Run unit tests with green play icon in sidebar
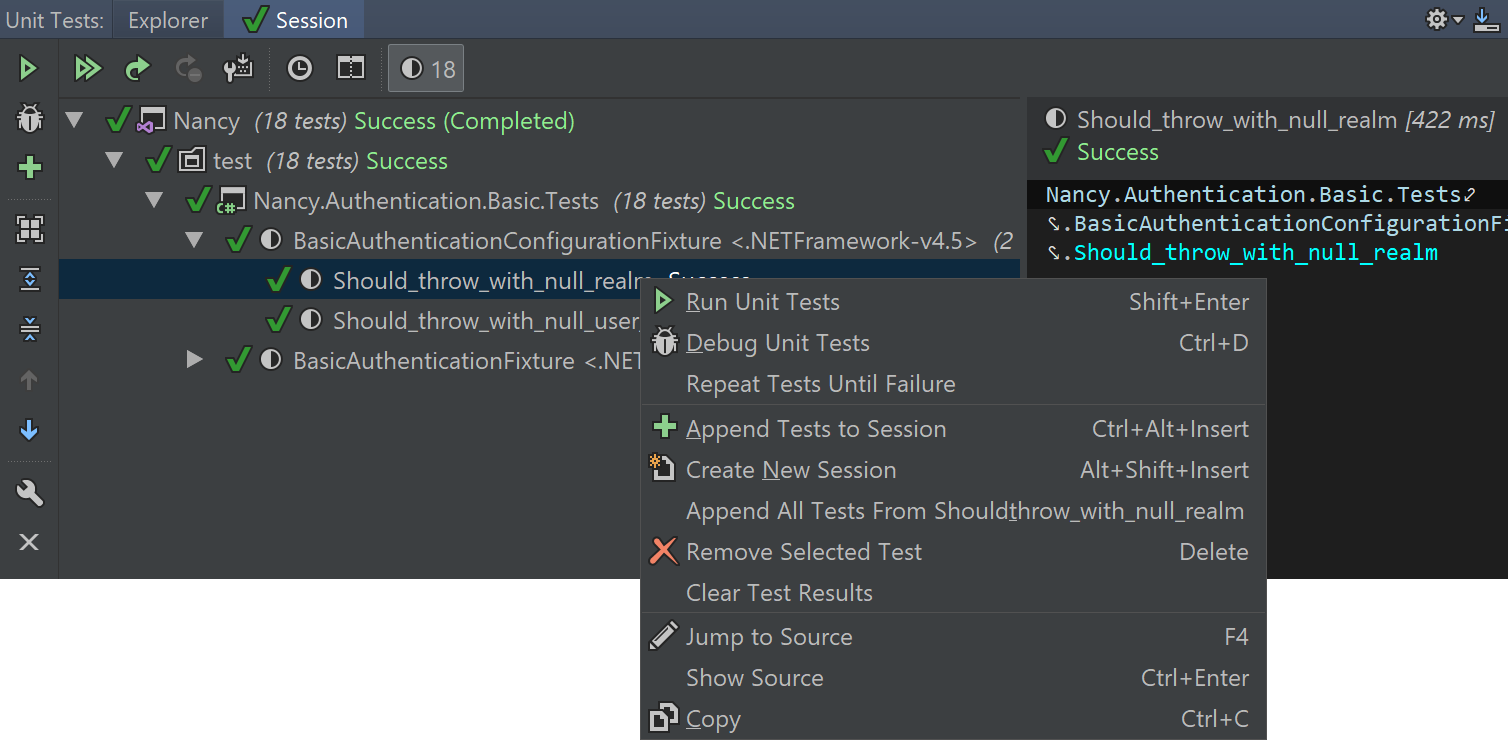Image resolution: width=1508 pixels, height=740 pixels. coord(29,68)
